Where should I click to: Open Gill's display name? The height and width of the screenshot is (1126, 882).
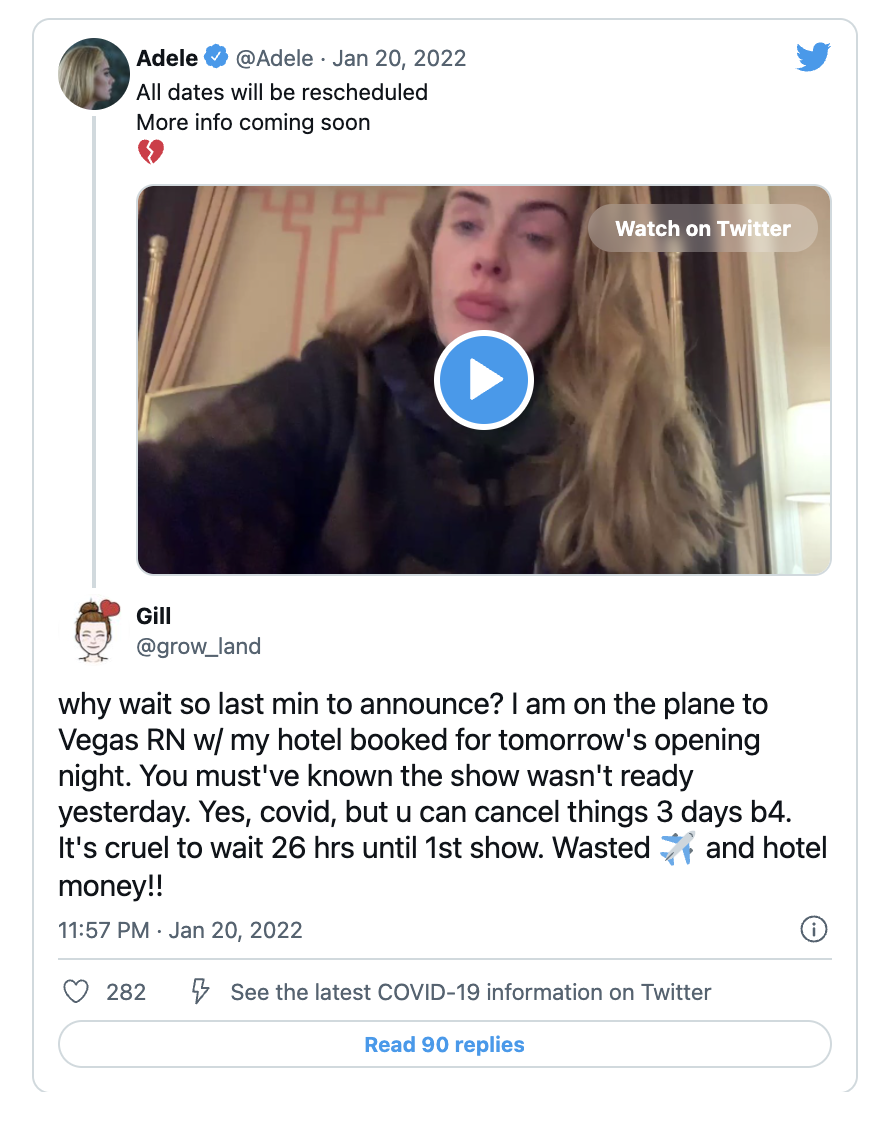pyautogui.click(x=154, y=616)
